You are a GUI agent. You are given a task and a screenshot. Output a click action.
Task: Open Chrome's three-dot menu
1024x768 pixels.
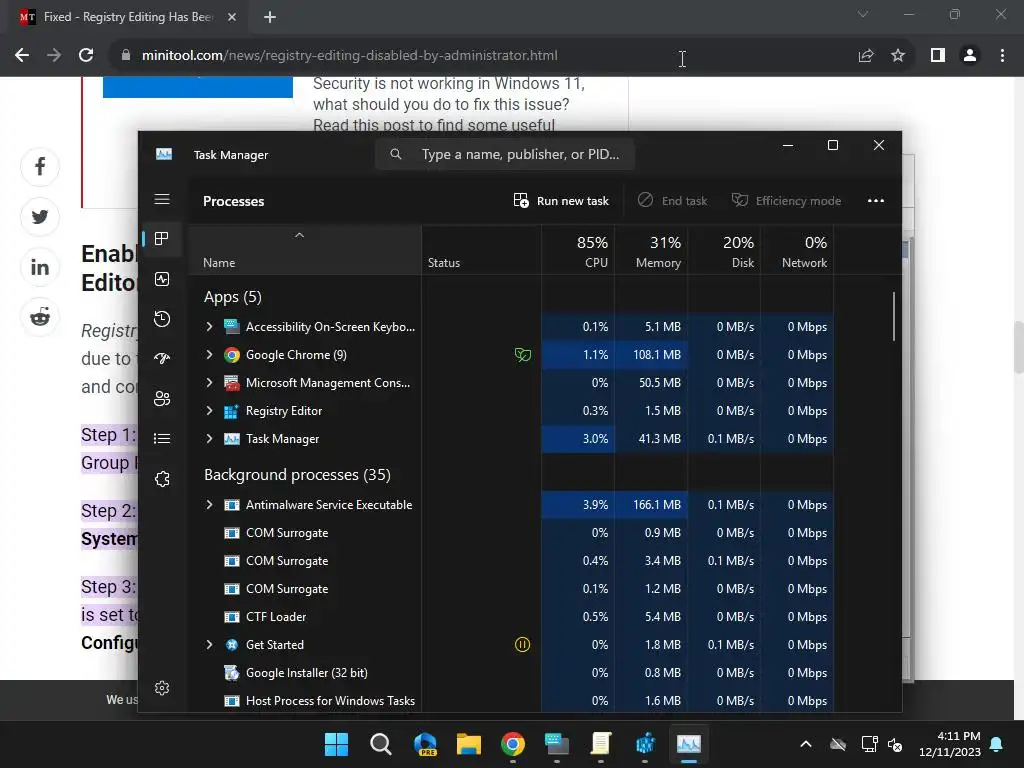pyautogui.click(x=1002, y=56)
